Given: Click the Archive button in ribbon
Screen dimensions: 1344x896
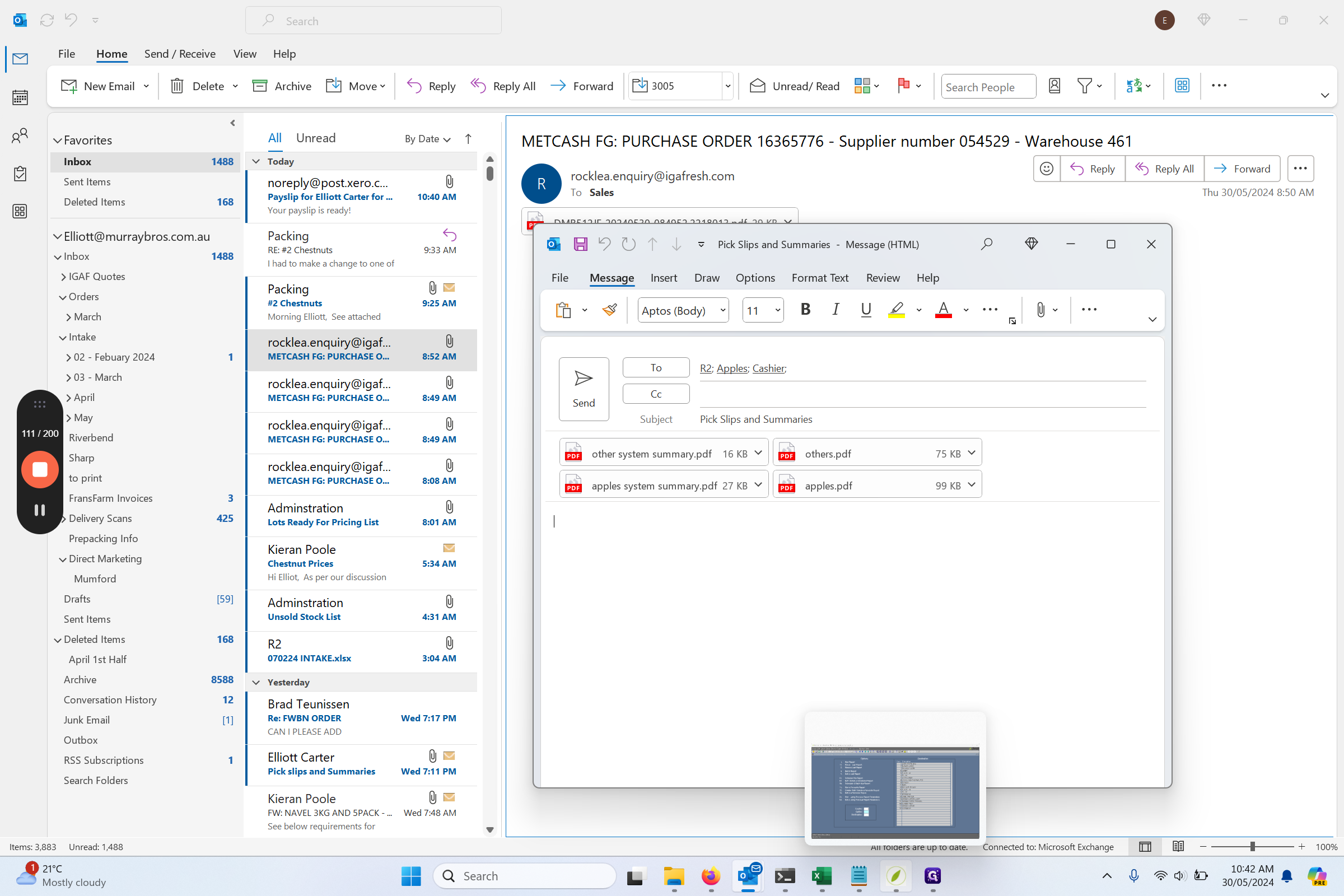Looking at the screenshot, I should (282, 86).
